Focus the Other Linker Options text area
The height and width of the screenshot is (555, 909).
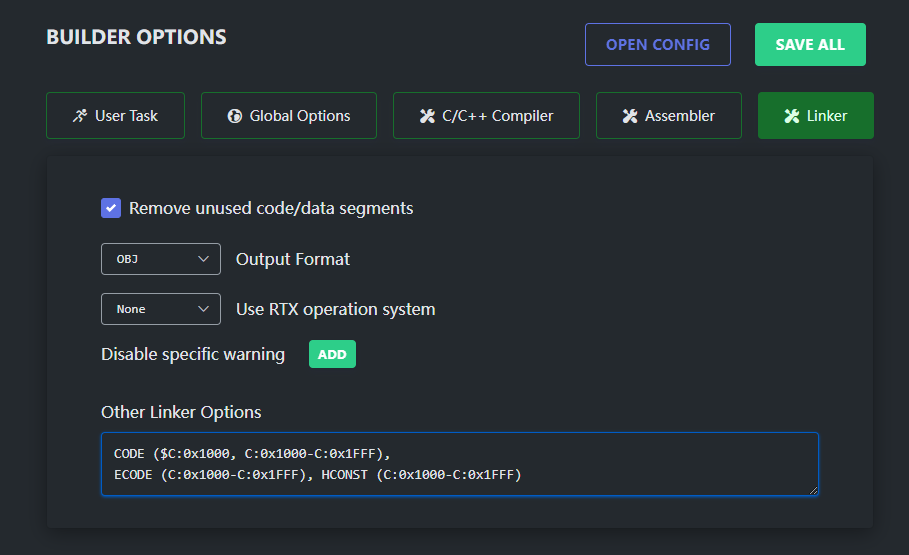460,464
